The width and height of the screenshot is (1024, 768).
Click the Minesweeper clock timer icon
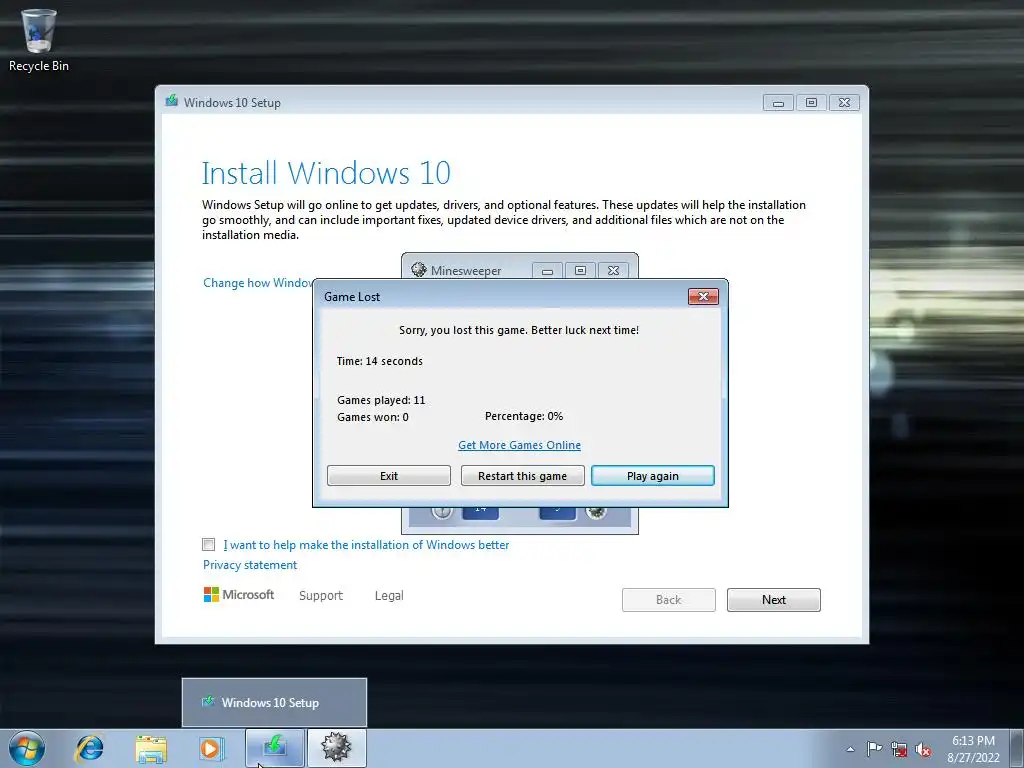(442, 513)
